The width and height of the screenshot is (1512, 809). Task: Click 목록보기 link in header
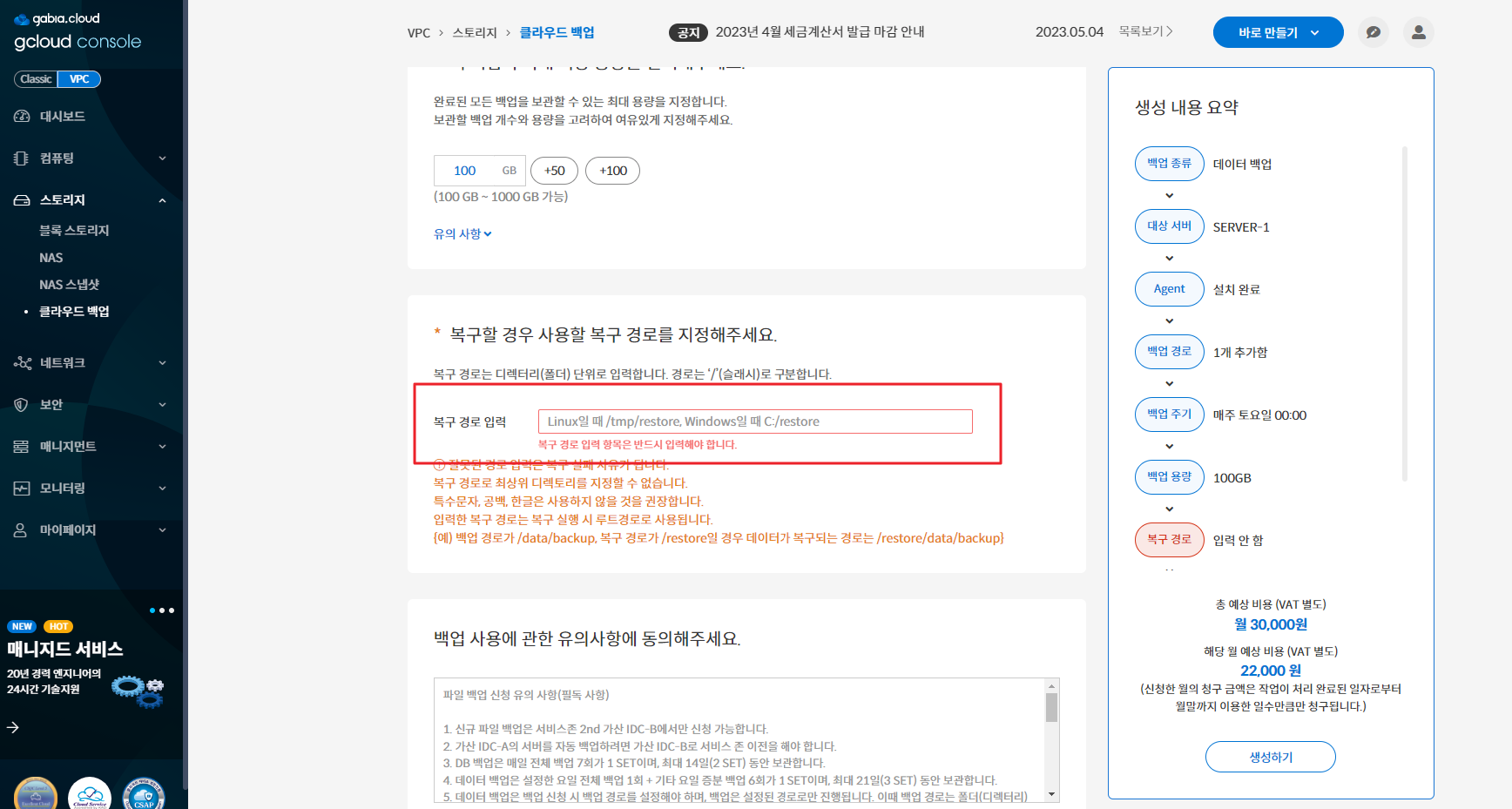pos(1145,31)
